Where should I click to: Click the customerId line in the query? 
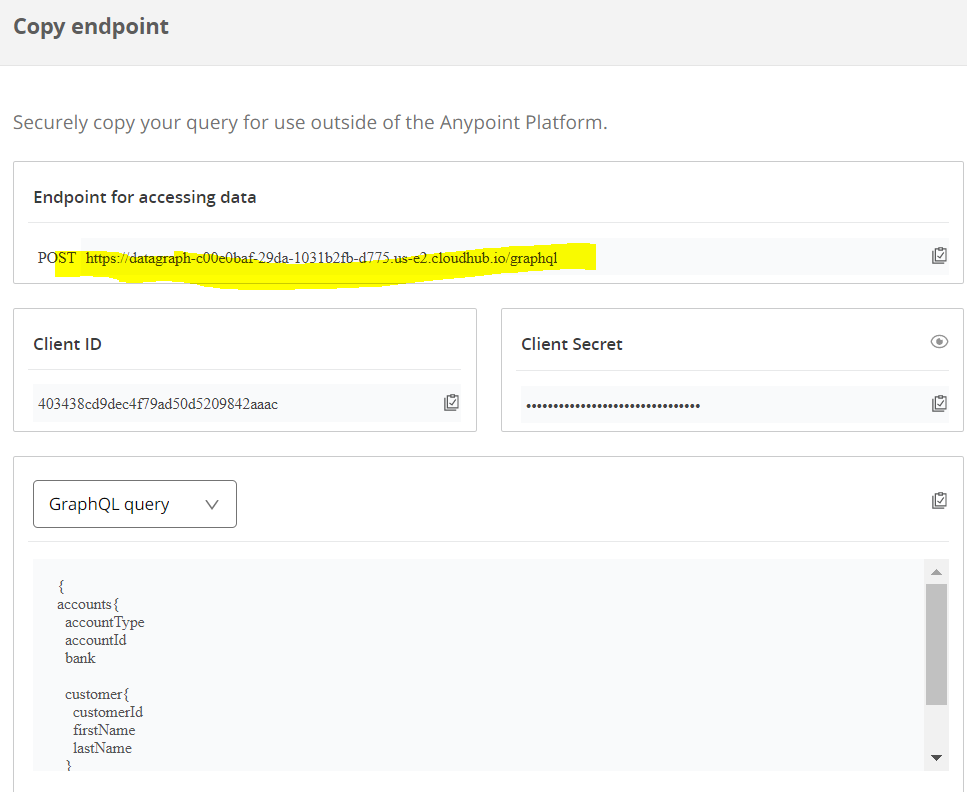click(x=108, y=712)
